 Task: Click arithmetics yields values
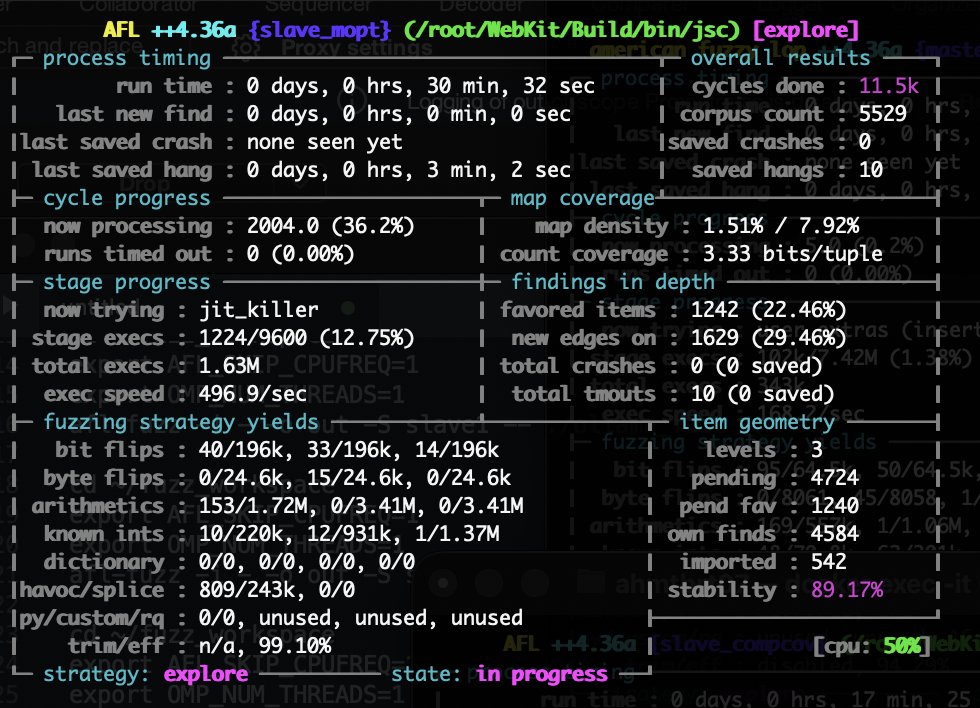(x=361, y=506)
